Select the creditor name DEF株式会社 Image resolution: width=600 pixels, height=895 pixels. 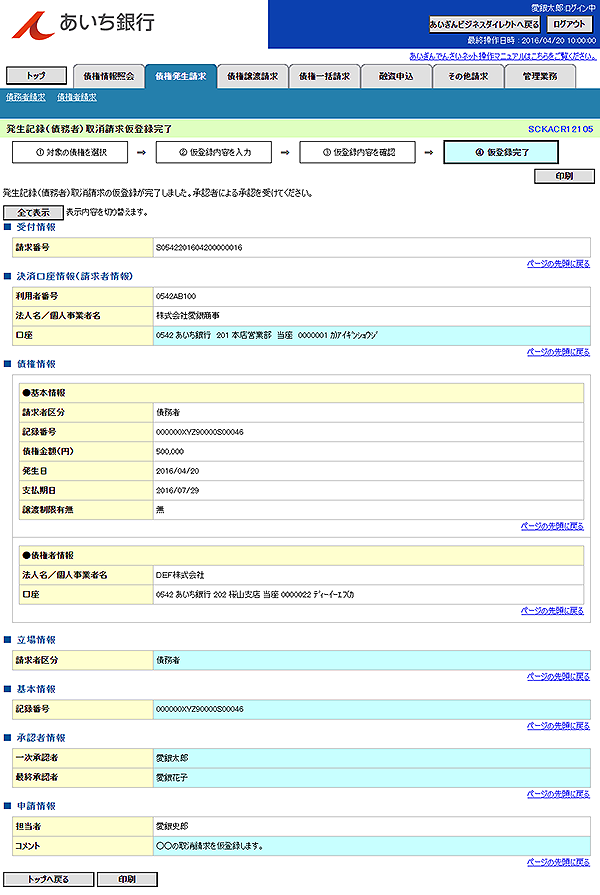[180, 575]
